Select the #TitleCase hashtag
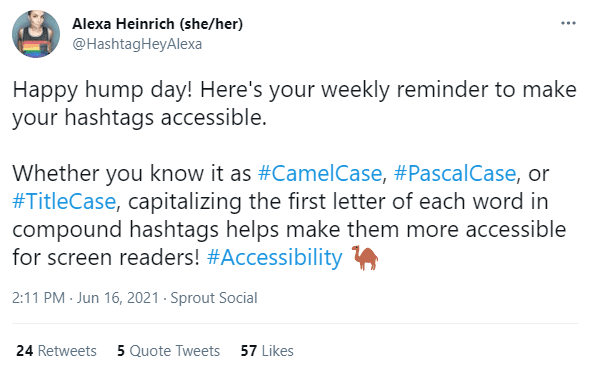 click(x=64, y=201)
